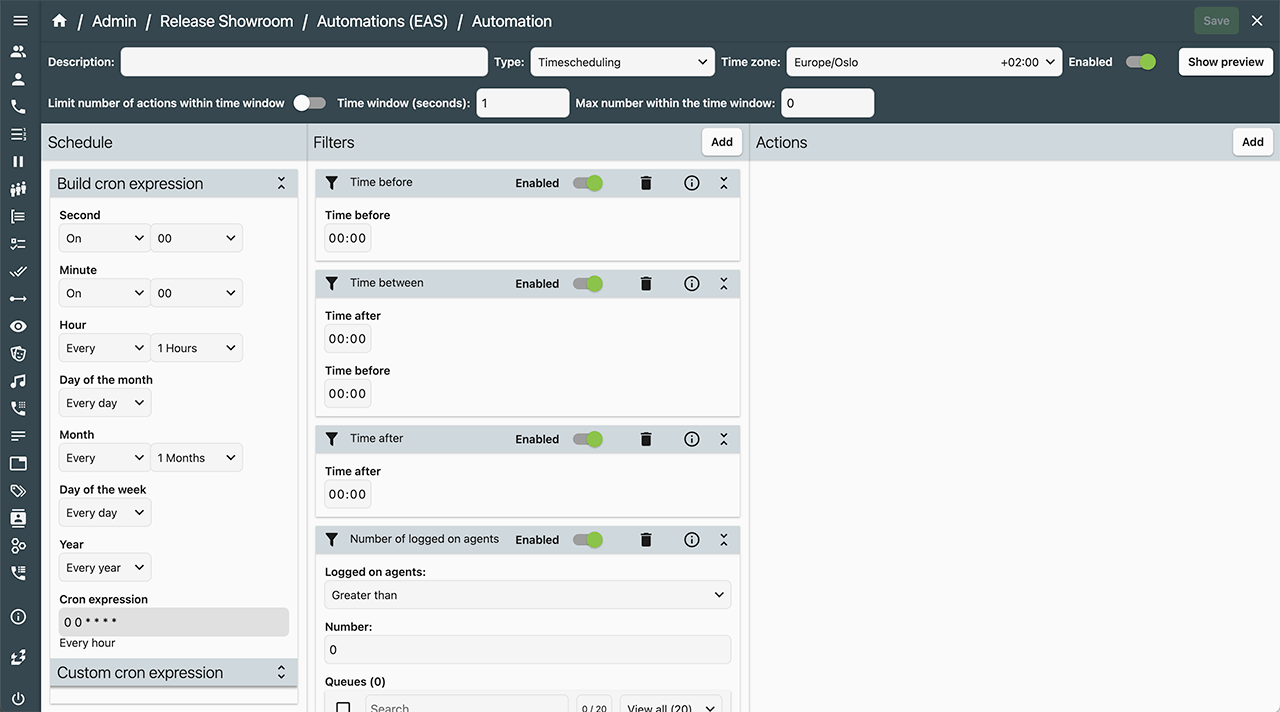Screen dimensions: 1280x712
Task: Click the Show preview button
Action: click(x=1225, y=62)
